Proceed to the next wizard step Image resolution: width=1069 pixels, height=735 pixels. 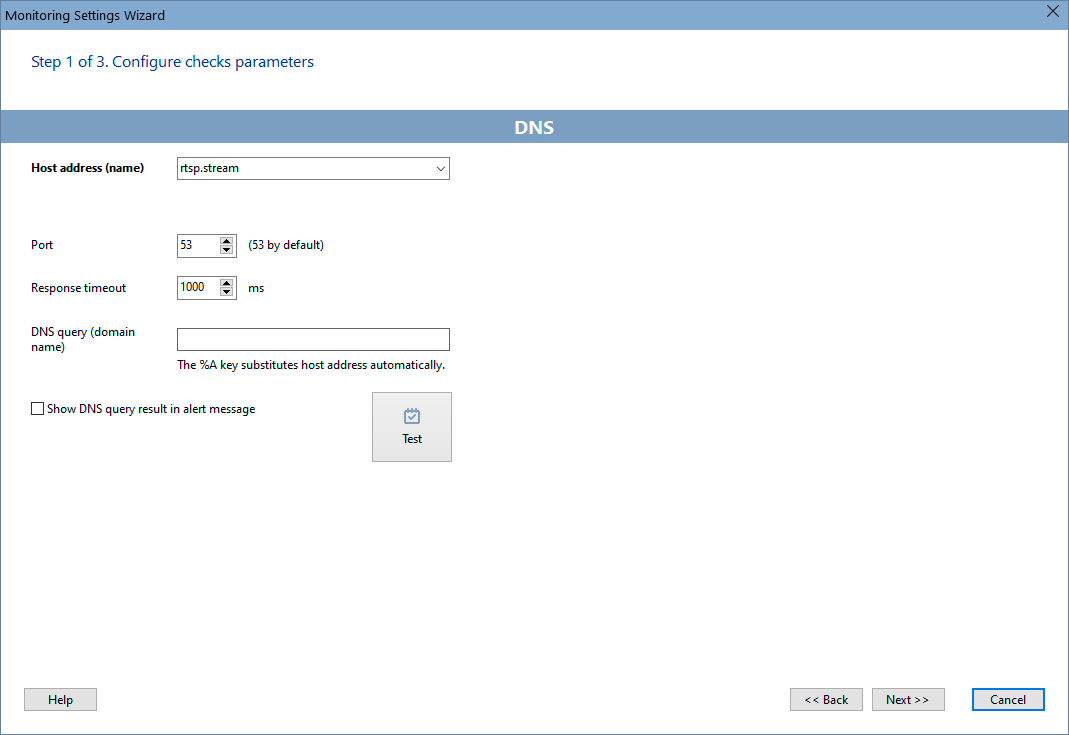[908, 699]
